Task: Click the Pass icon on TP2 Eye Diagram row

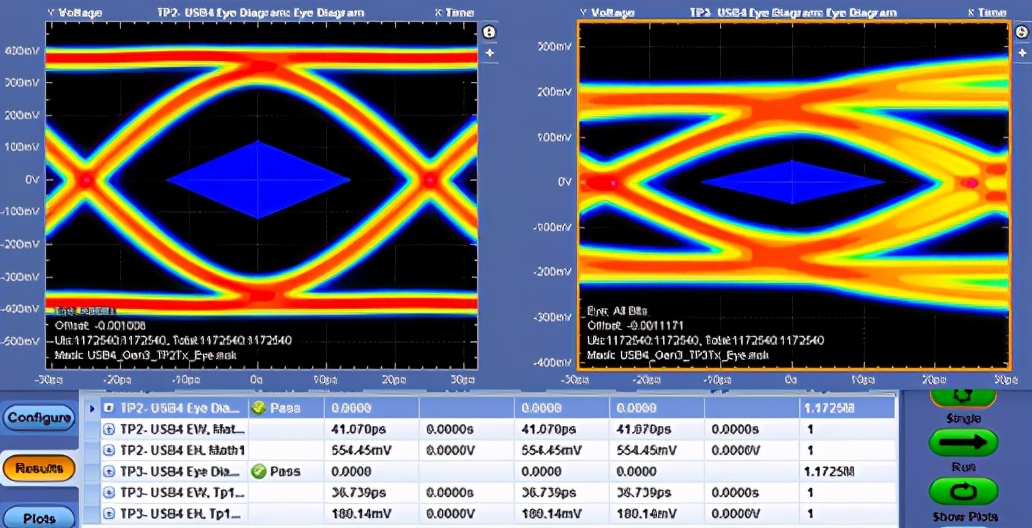Action: point(259,408)
